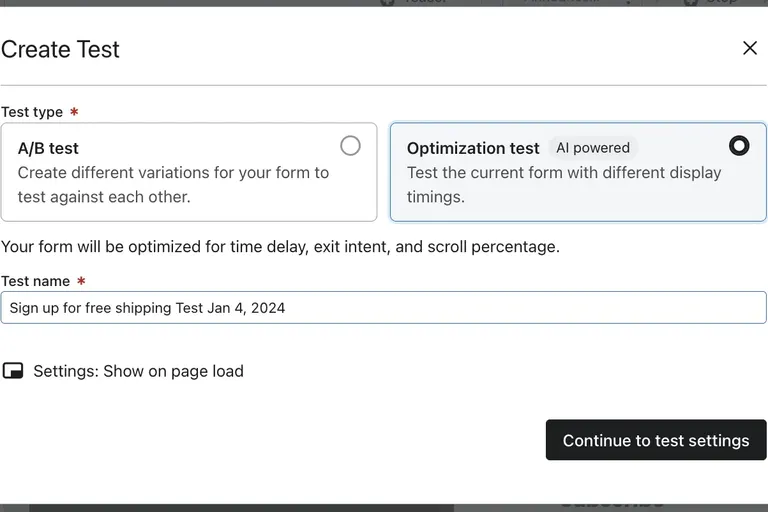768x512 pixels.
Task: Click the Settings: Show on page load text
Action: [138, 371]
